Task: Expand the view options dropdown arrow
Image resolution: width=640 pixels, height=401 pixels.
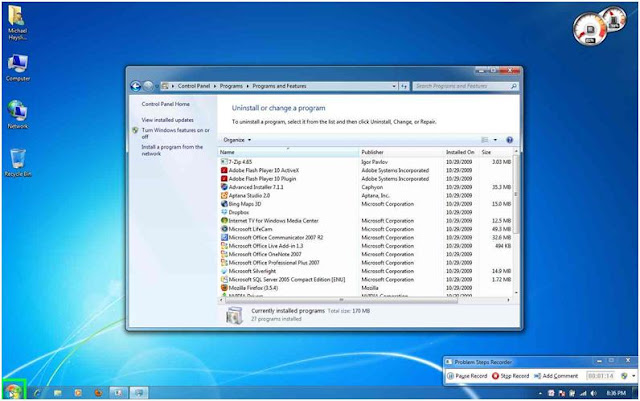Action: coord(495,140)
